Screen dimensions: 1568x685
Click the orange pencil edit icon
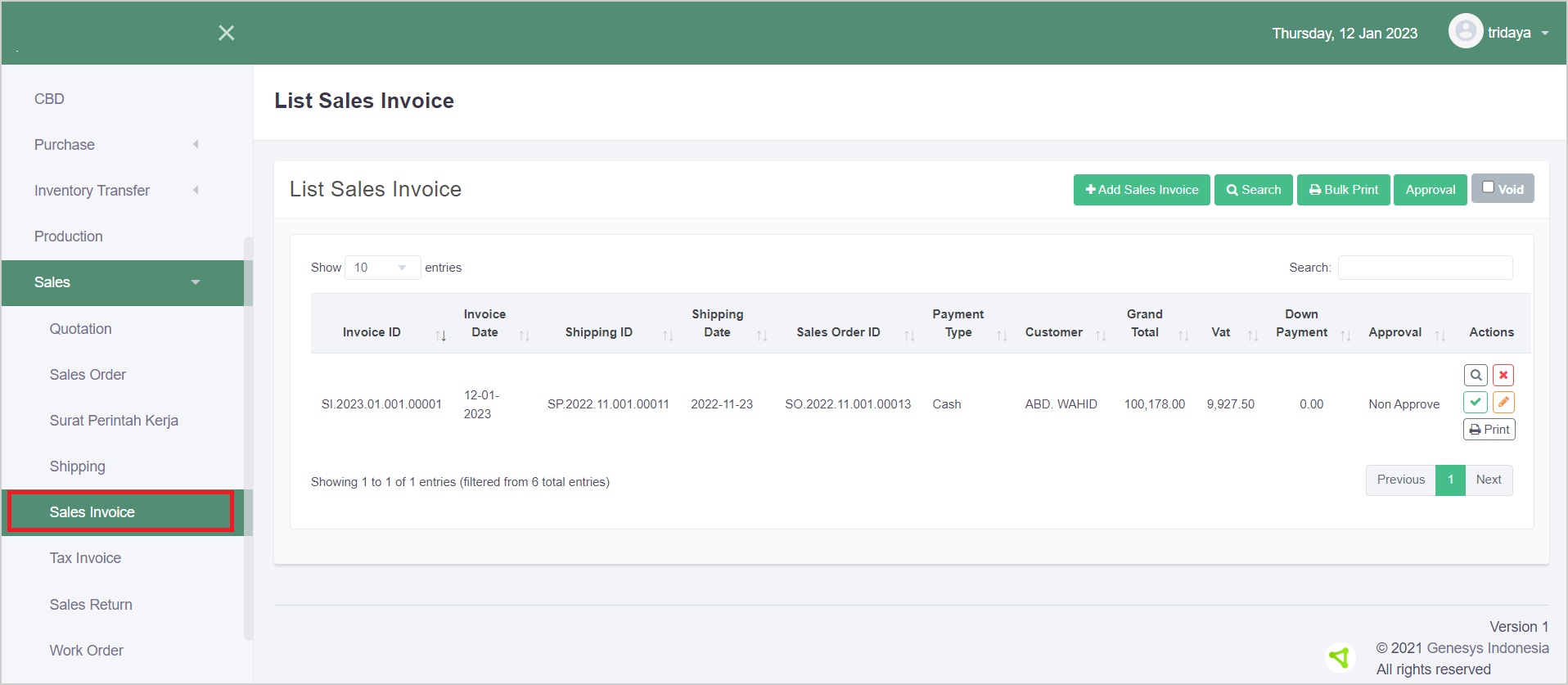1503,402
